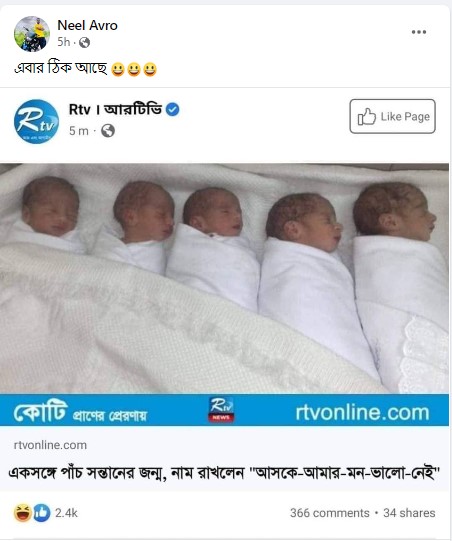Open the Rtv page logo avatar
This screenshot has height=541, width=452.
point(36,121)
